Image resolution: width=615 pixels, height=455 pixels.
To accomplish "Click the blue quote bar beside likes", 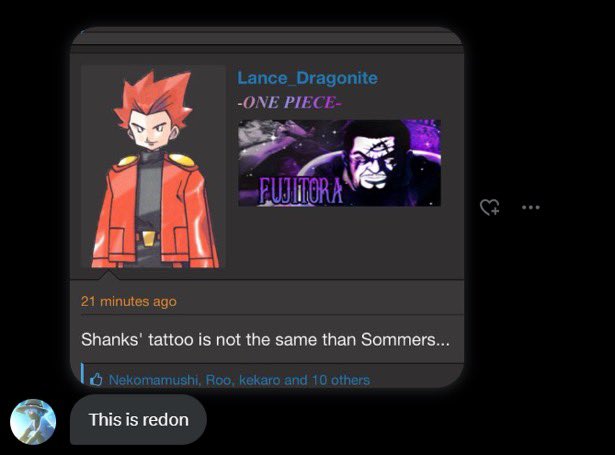I will pos(82,373).
